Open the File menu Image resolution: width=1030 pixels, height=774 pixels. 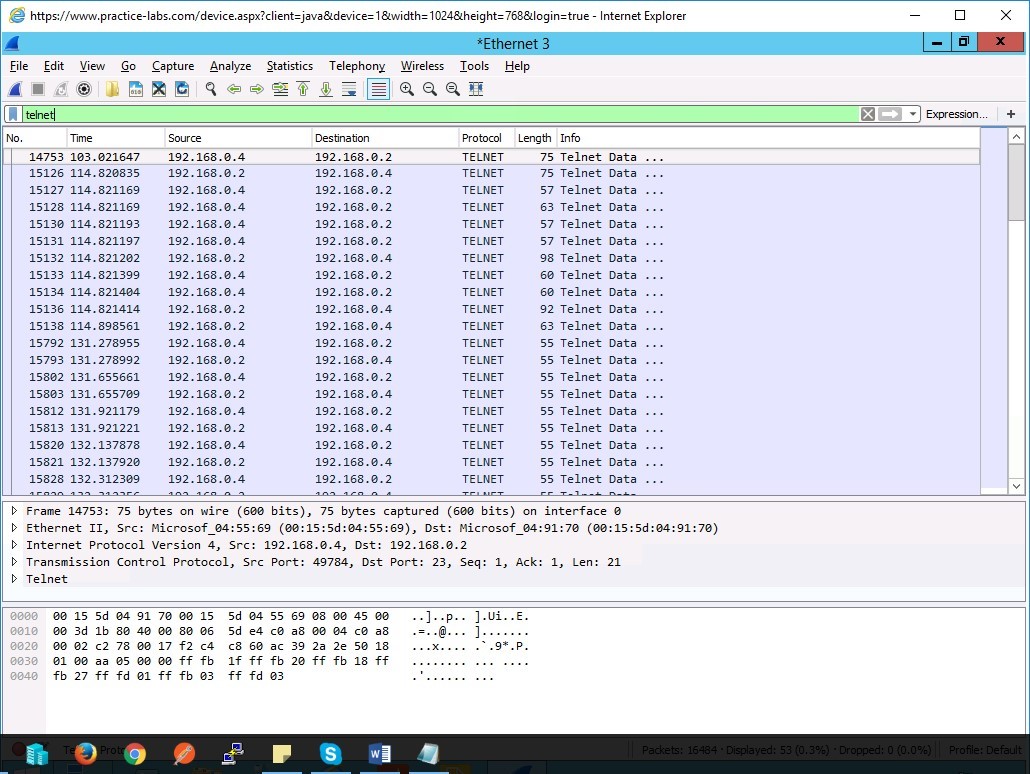click(x=19, y=66)
